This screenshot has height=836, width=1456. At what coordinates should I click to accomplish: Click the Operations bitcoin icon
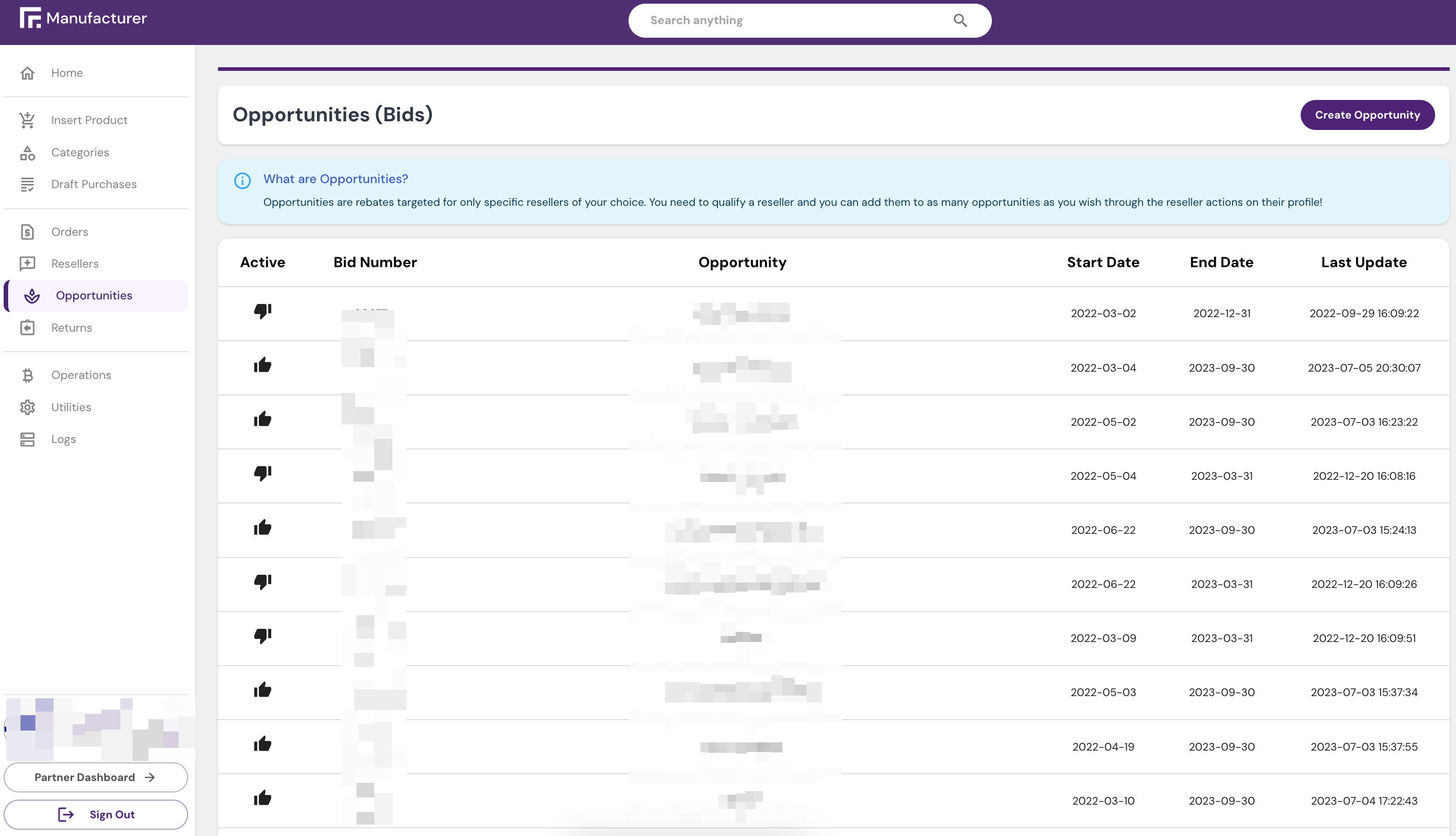28,375
